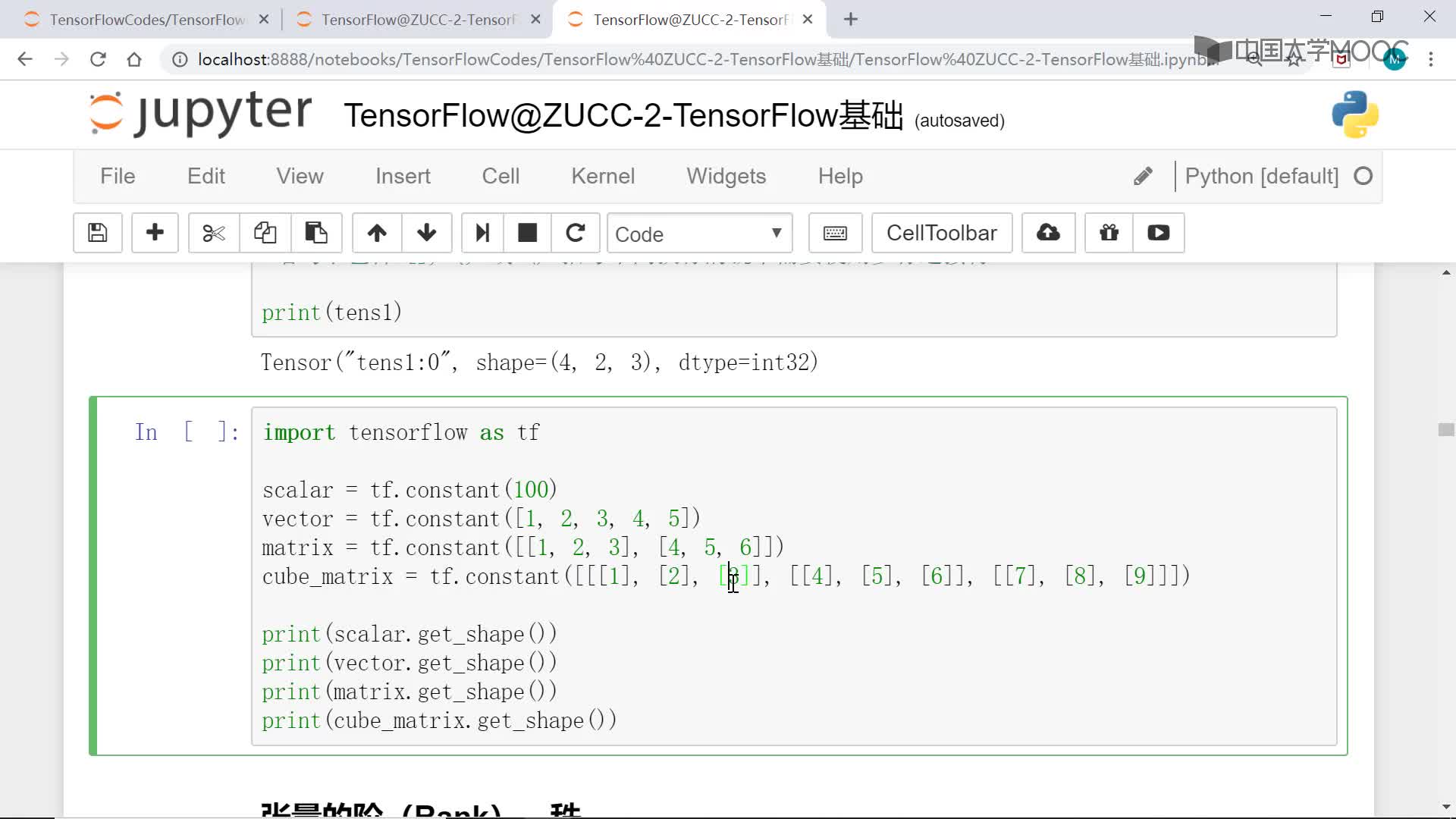The height and width of the screenshot is (819, 1456).
Task: Open the Help menu
Action: [840, 176]
